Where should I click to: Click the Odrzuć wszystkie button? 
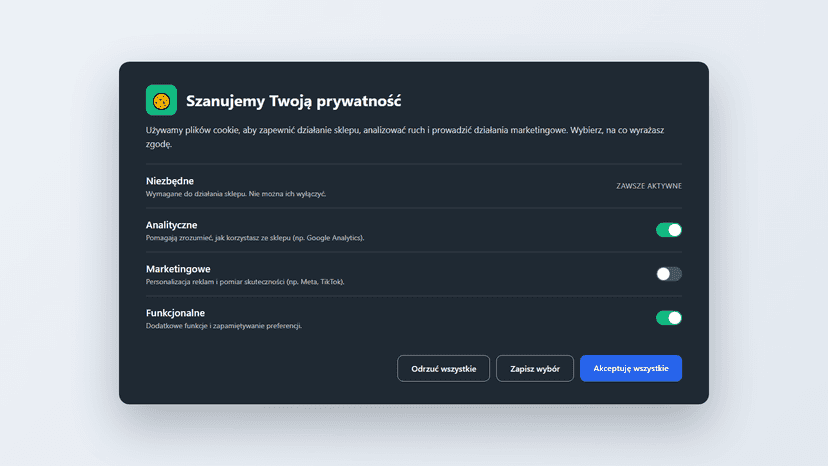tap(443, 368)
